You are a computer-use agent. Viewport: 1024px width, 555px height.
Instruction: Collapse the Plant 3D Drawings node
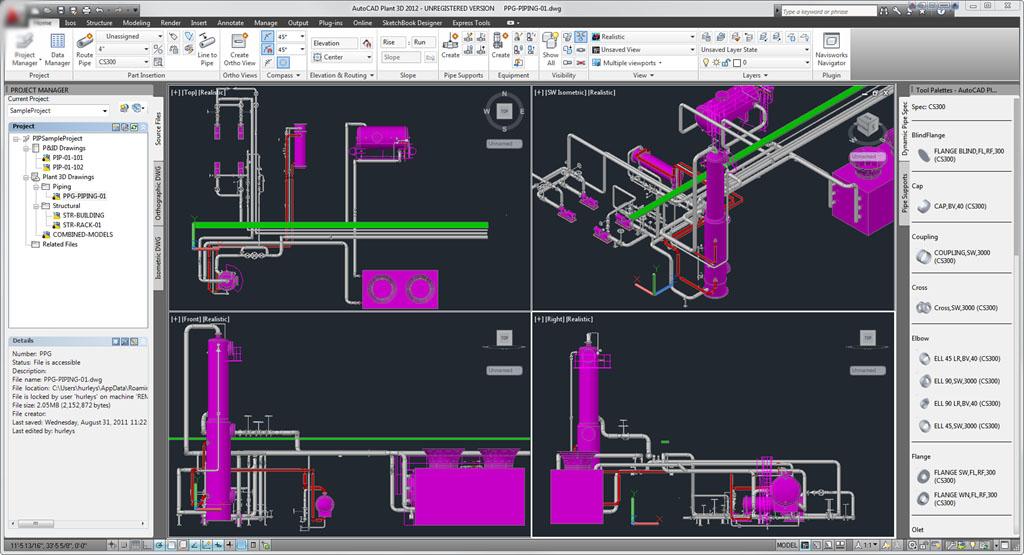(26, 177)
